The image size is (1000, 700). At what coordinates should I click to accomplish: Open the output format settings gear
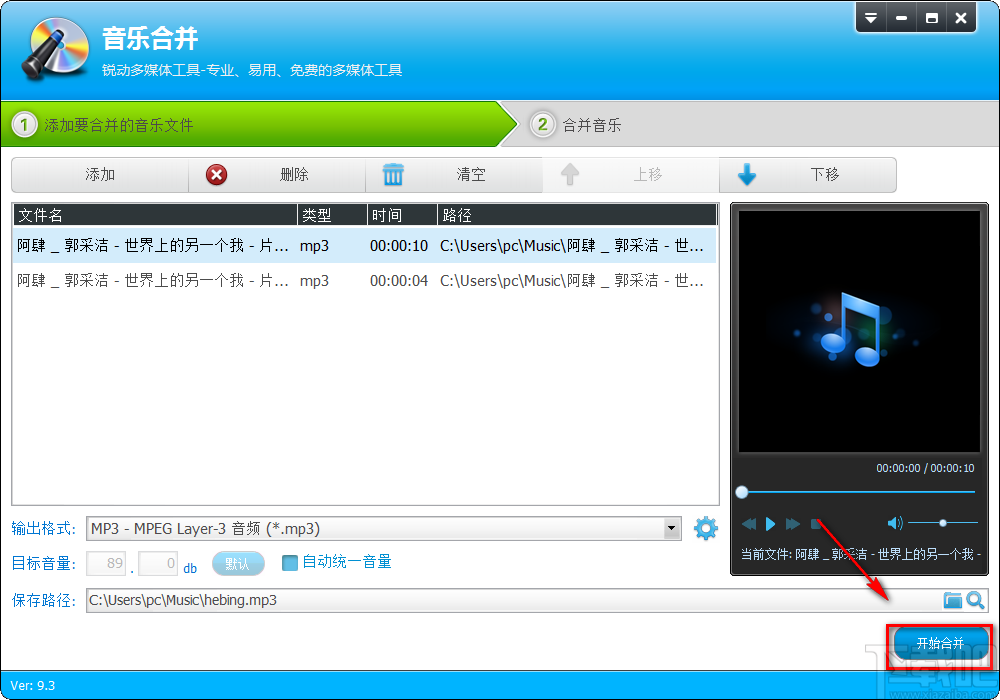[705, 529]
